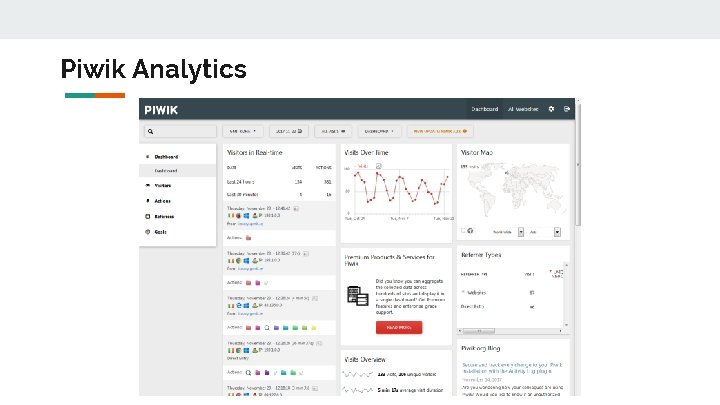Click the sign out icon in the header
Viewport: 720px width, 405px height.
(x=567, y=109)
